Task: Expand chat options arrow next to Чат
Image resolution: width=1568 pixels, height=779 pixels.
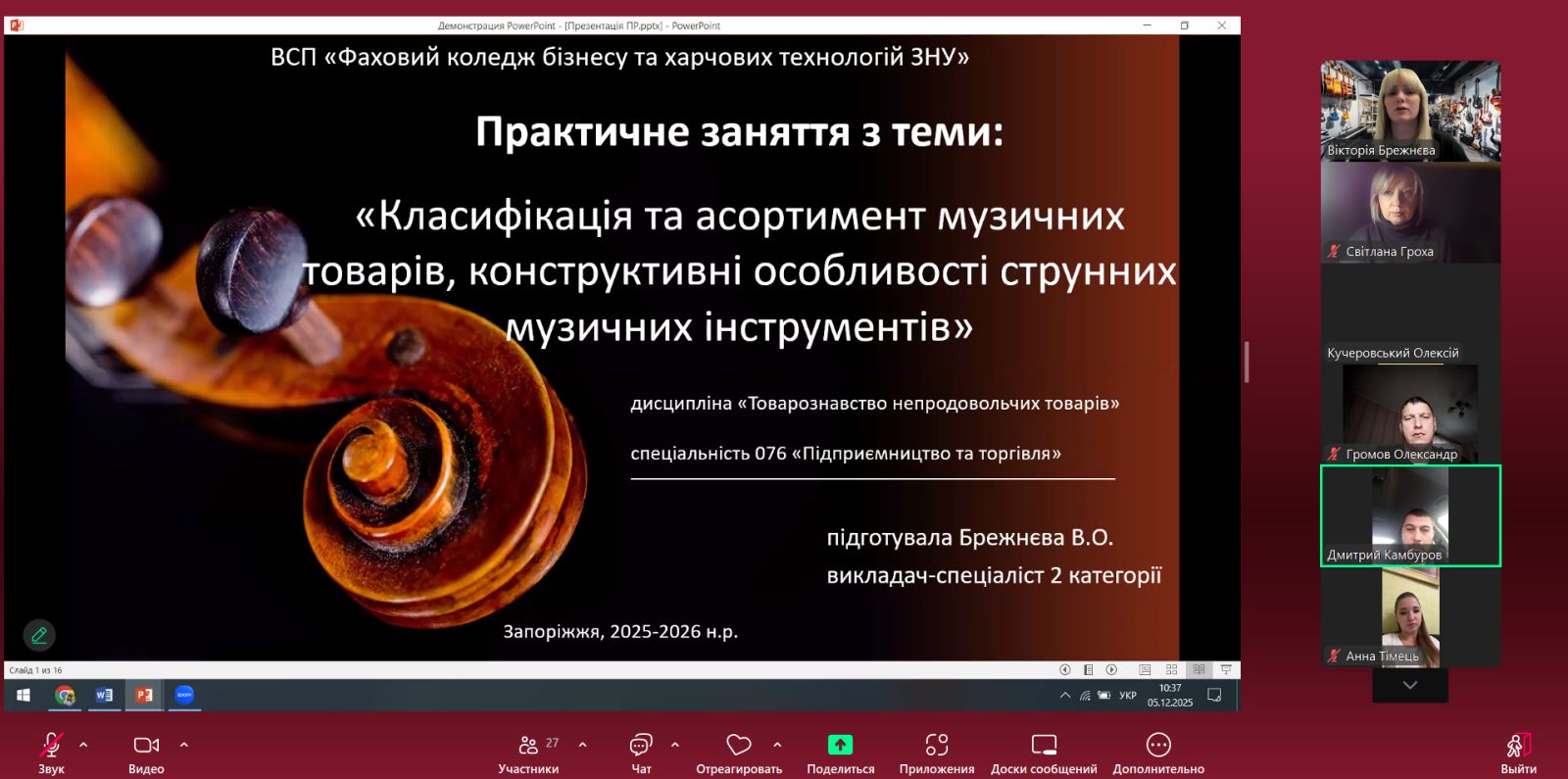Action: (675, 745)
